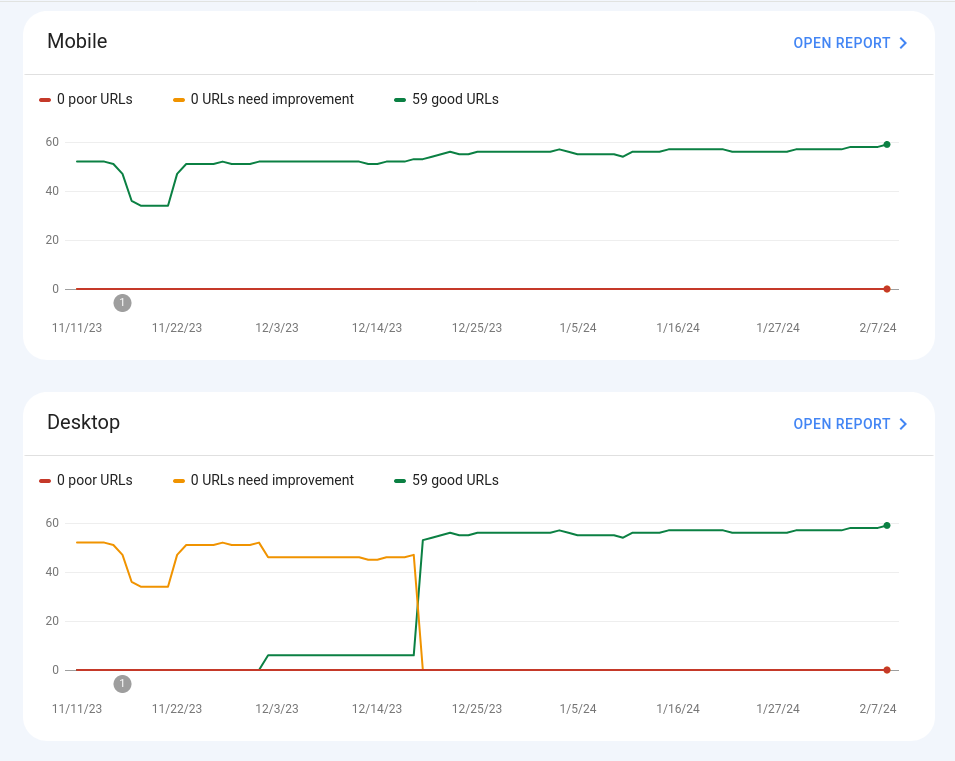Open the Mobile report link
955x761 pixels.
point(841,43)
